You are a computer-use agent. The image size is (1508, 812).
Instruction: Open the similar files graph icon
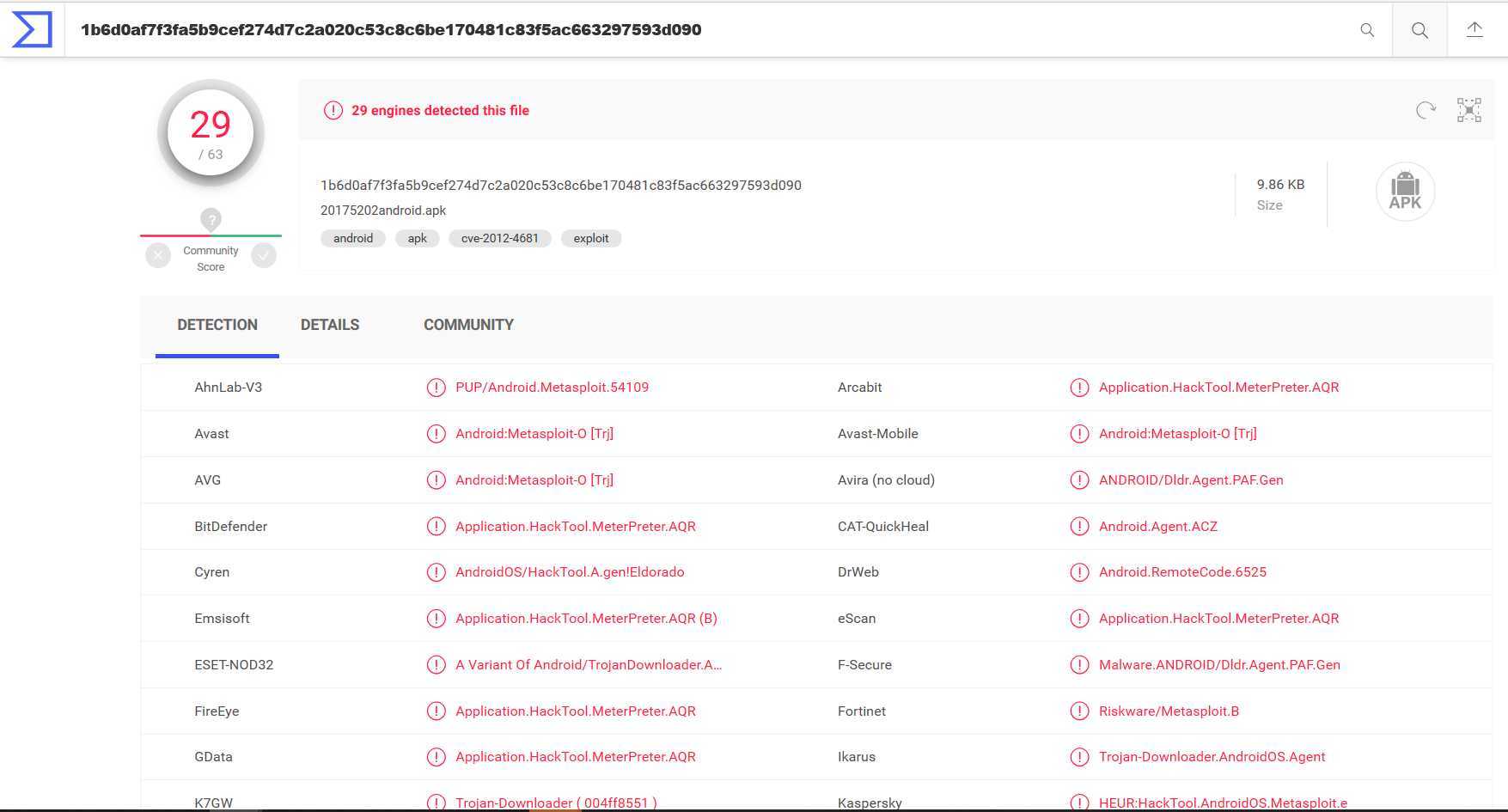click(x=1469, y=110)
